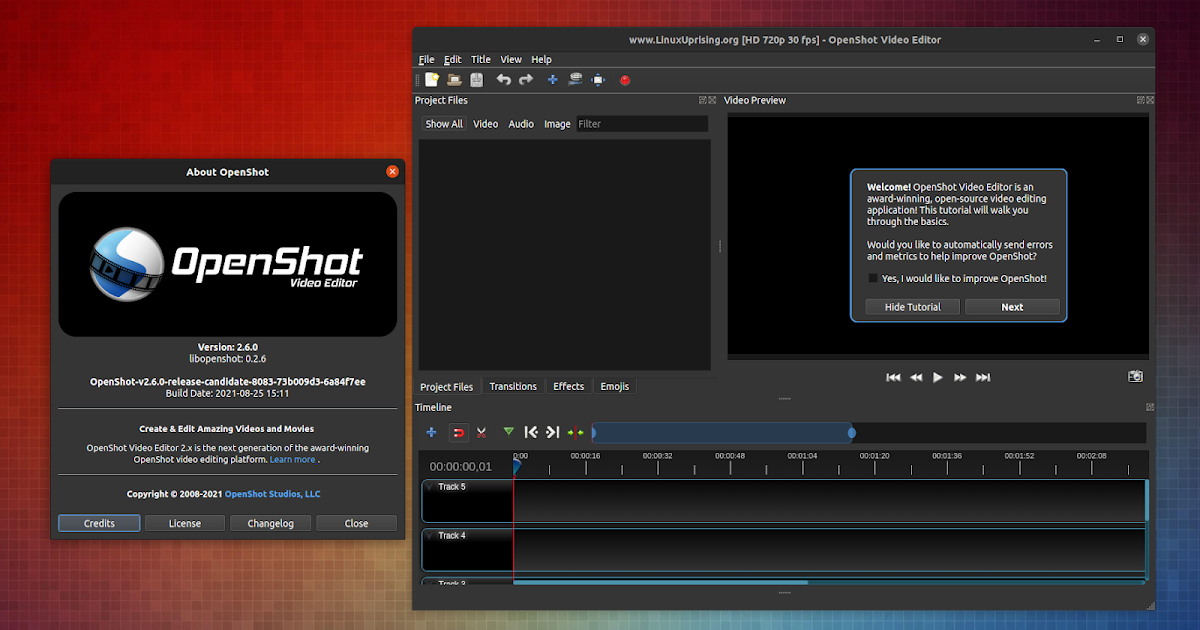The image size is (1200, 630).
Task: Toggle the Video filter in Project Files
Action: point(486,123)
